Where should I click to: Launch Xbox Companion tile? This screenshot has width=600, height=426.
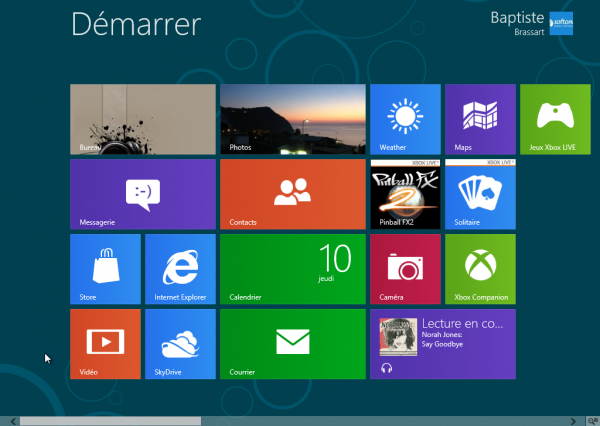pyautogui.click(x=480, y=269)
